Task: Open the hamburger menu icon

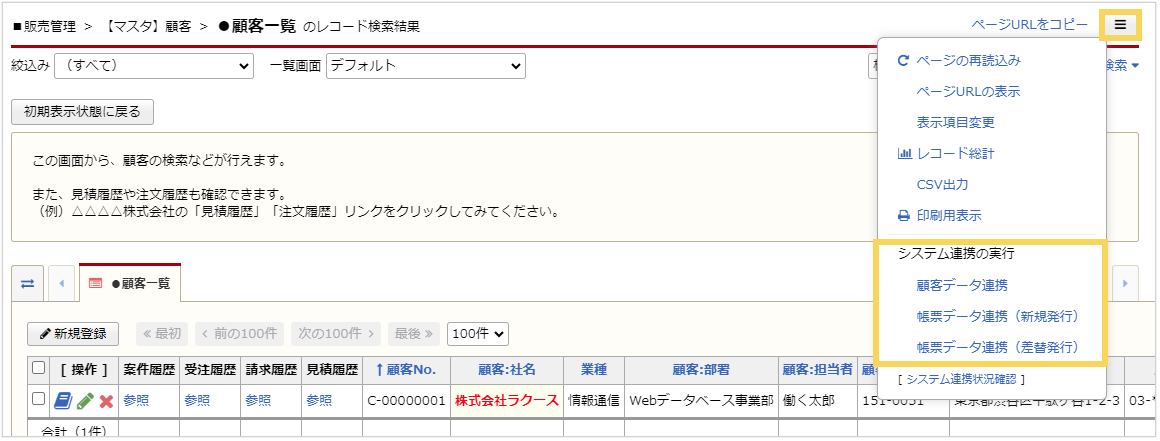Action: pyautogui.click(x=1120, y=25)
